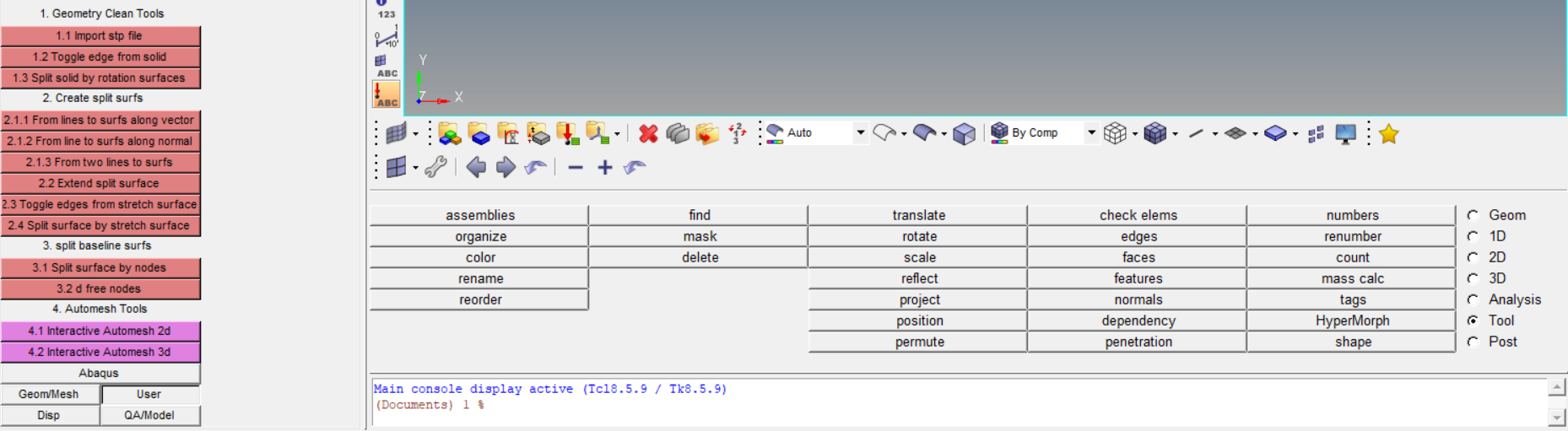Select the 1D panel radio button

[1473, 236]
